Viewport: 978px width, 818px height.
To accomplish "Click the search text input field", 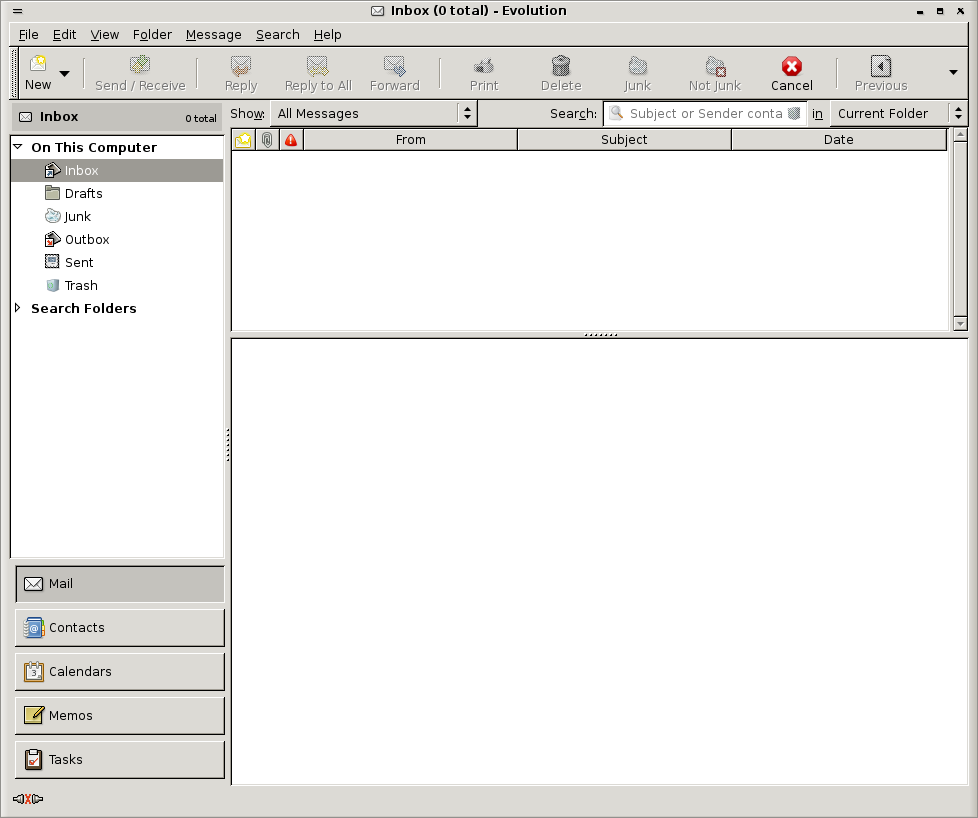I will click(705, 114).
